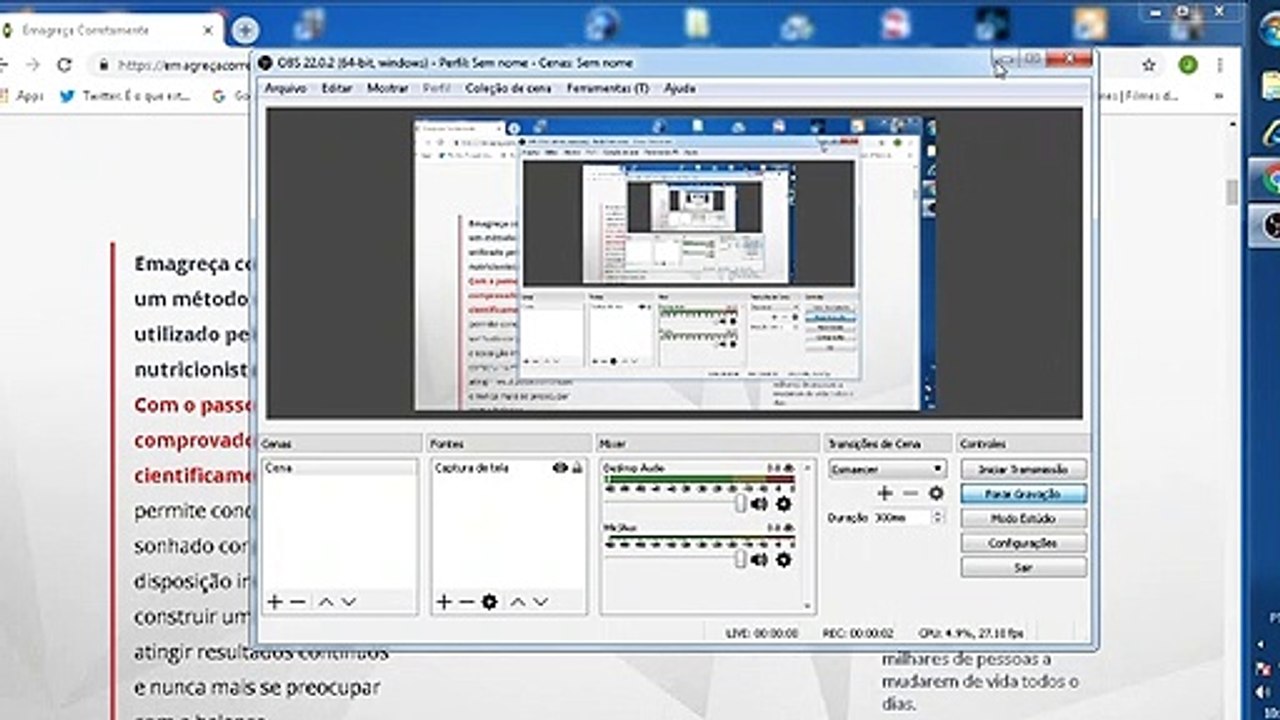Open the Twitter bookmark in the Chrome bookmarks bar
This screenshot has width=1280, height=720.
(x=126, y=97)
